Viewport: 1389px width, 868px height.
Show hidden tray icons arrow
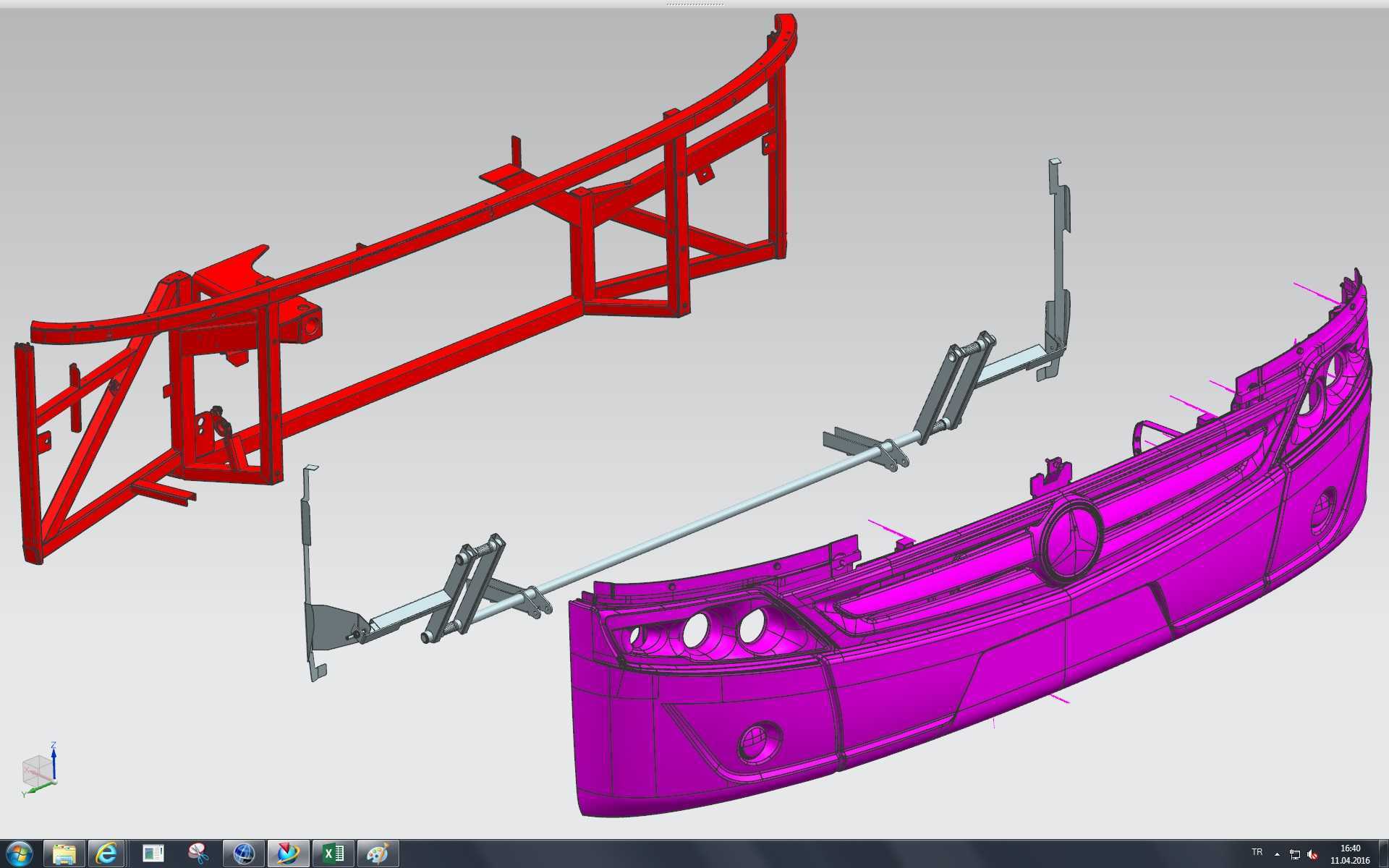[1276, 854]
